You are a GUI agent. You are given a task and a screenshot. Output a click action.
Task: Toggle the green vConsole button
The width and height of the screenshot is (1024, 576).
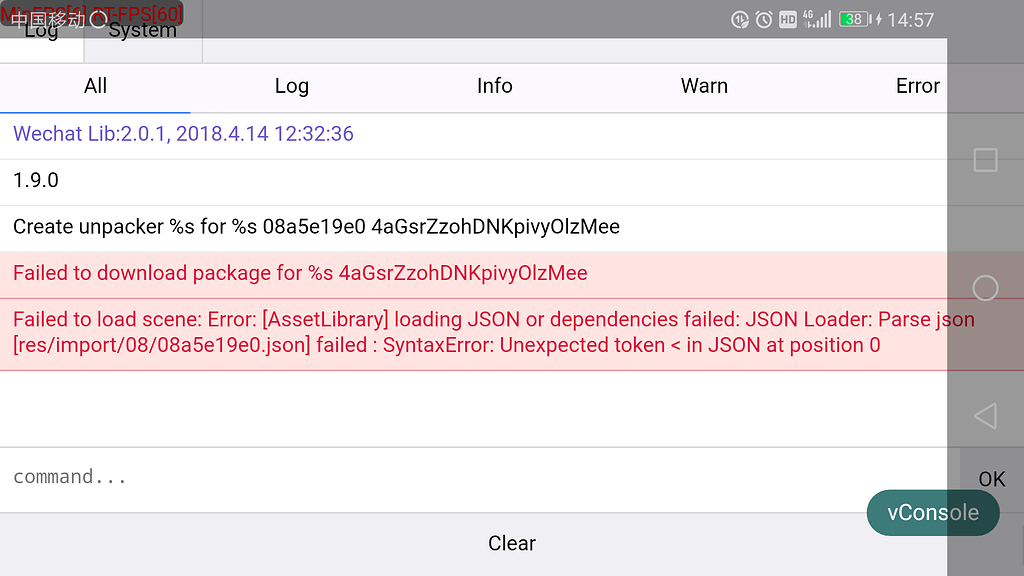(x=932, y=513)
